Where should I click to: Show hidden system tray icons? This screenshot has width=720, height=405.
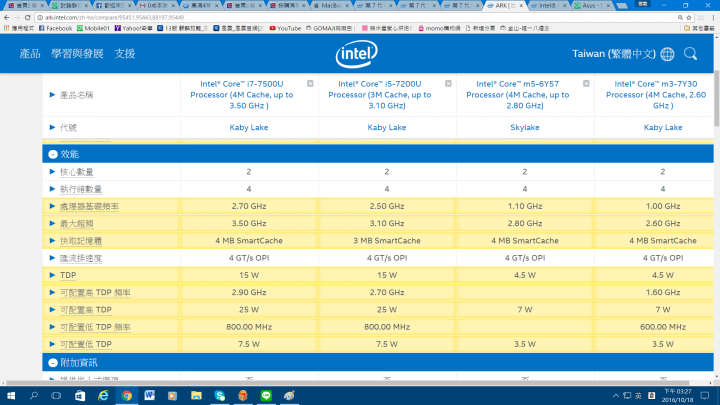click(x=616, y=395)
